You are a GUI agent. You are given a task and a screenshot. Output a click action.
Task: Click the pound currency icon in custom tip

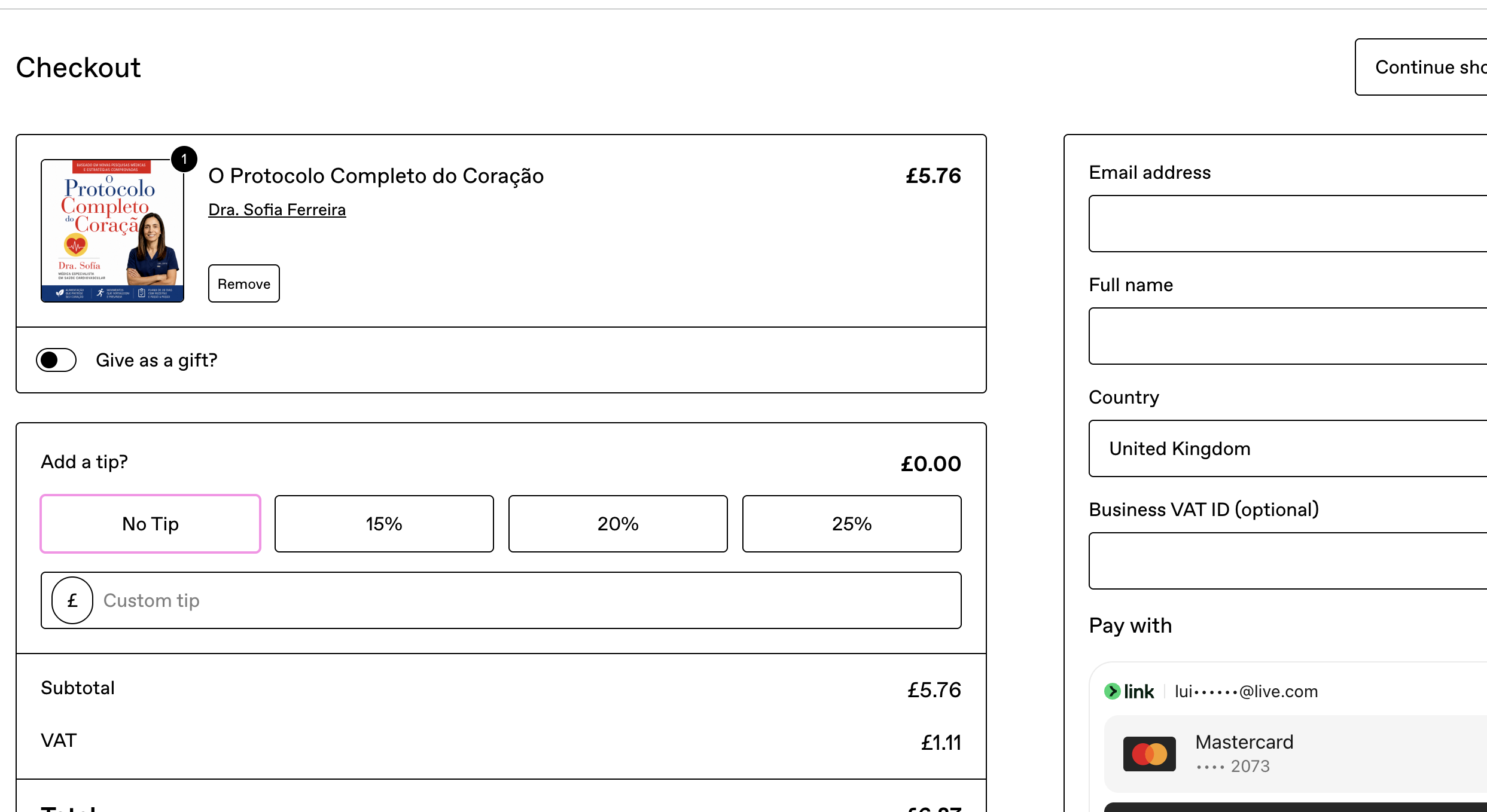click(x=72, y=600)
